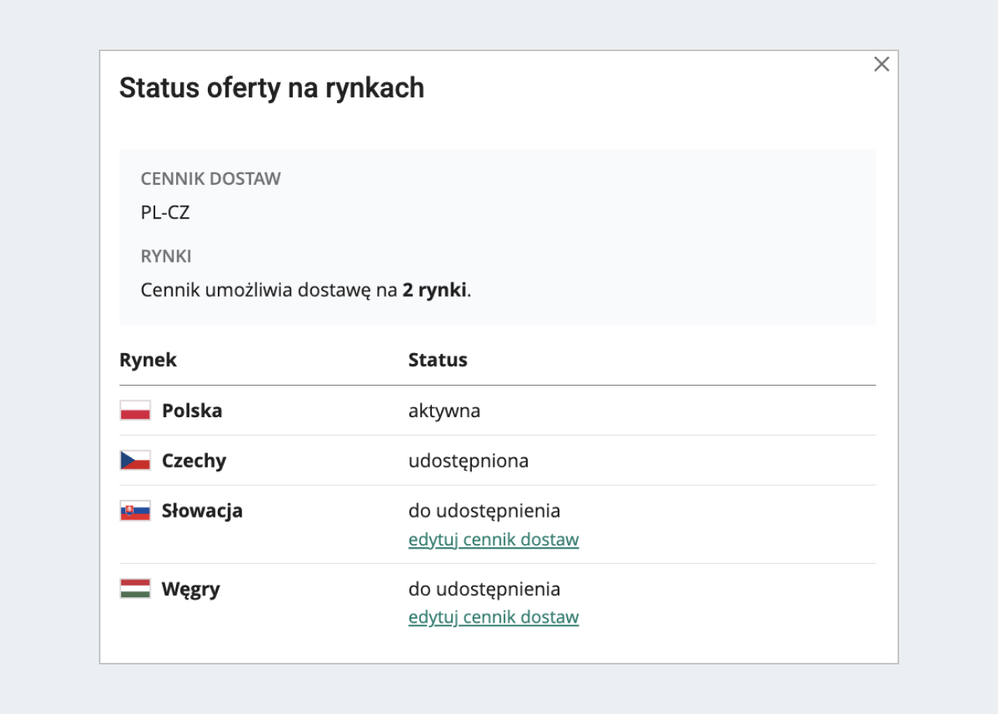Click the Rynek column header
Image resolution: width=998 pixels, height=714 pixels.
tap(148, 360)
